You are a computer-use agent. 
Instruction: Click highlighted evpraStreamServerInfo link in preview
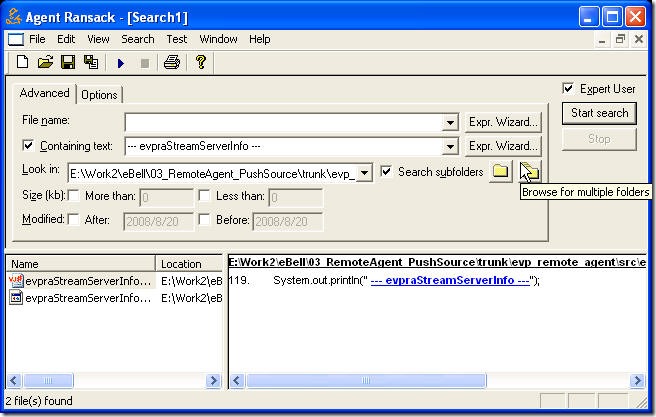pos(450,280)
